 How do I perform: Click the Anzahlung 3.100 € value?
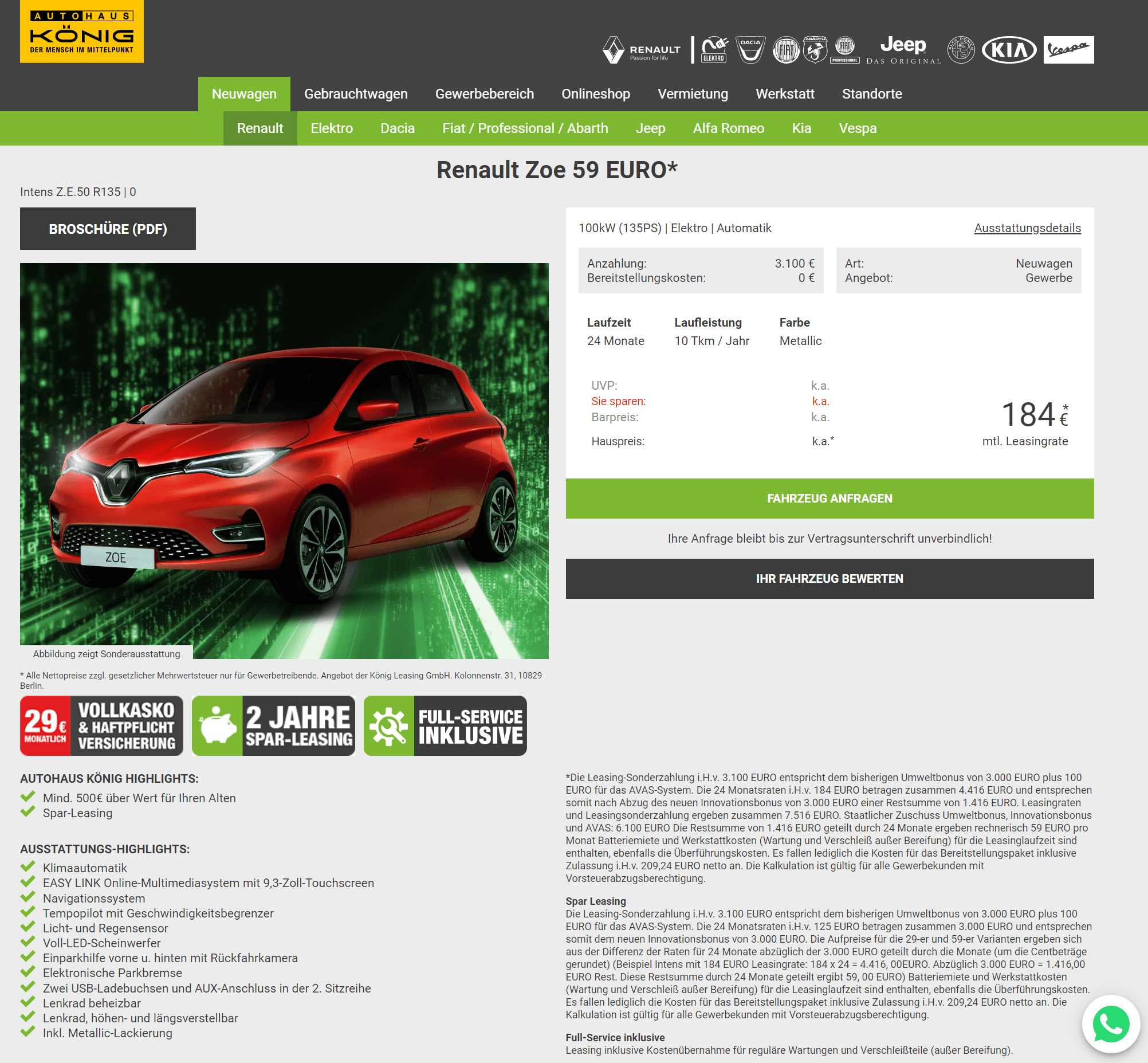(795, 264)
